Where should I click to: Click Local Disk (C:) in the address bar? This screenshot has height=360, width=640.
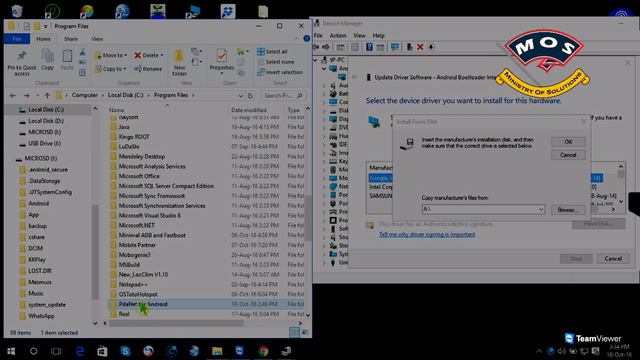pyautogui.click(x=126, y=95)
